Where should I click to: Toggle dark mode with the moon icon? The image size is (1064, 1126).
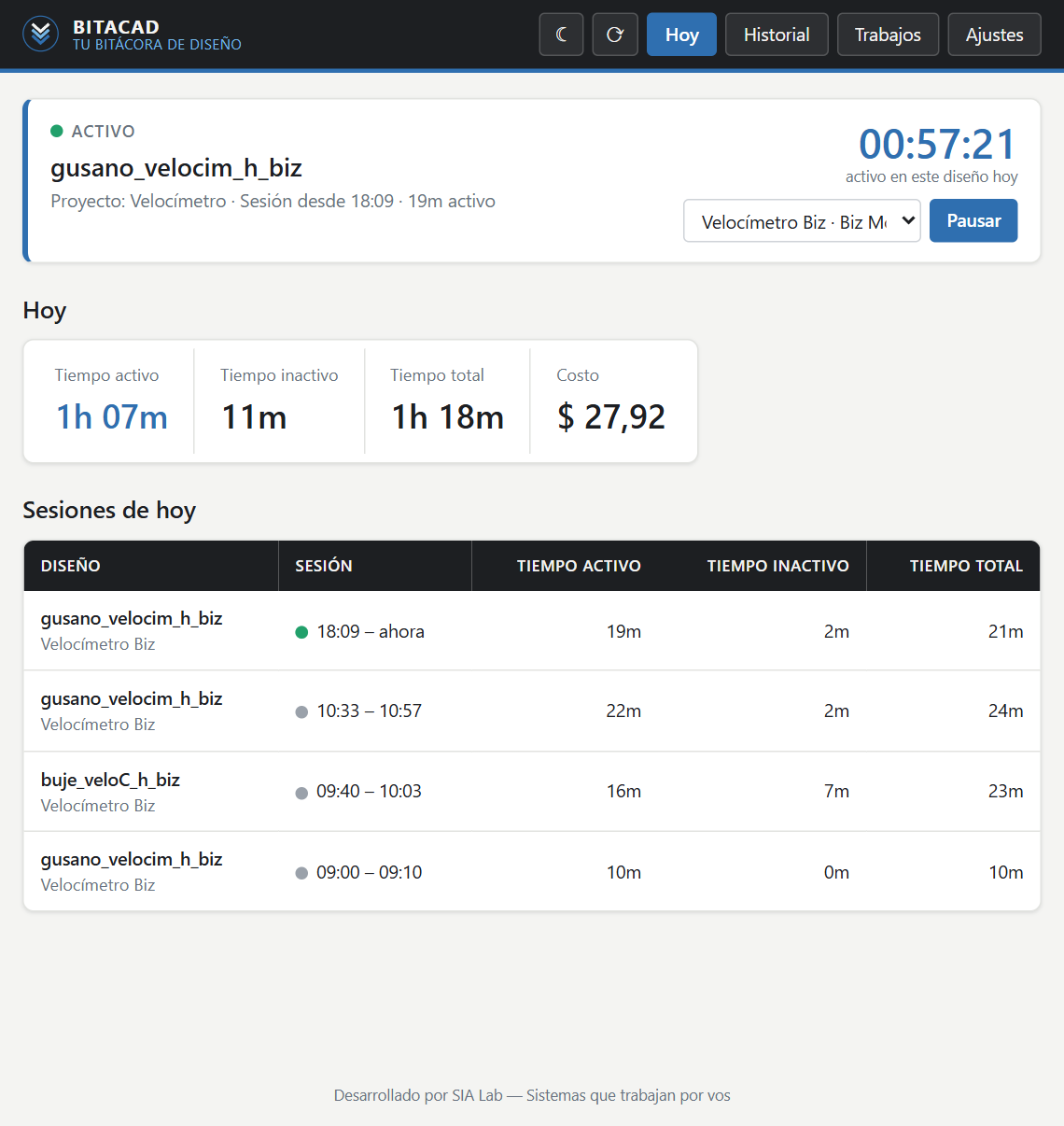[x=561, y=35]
